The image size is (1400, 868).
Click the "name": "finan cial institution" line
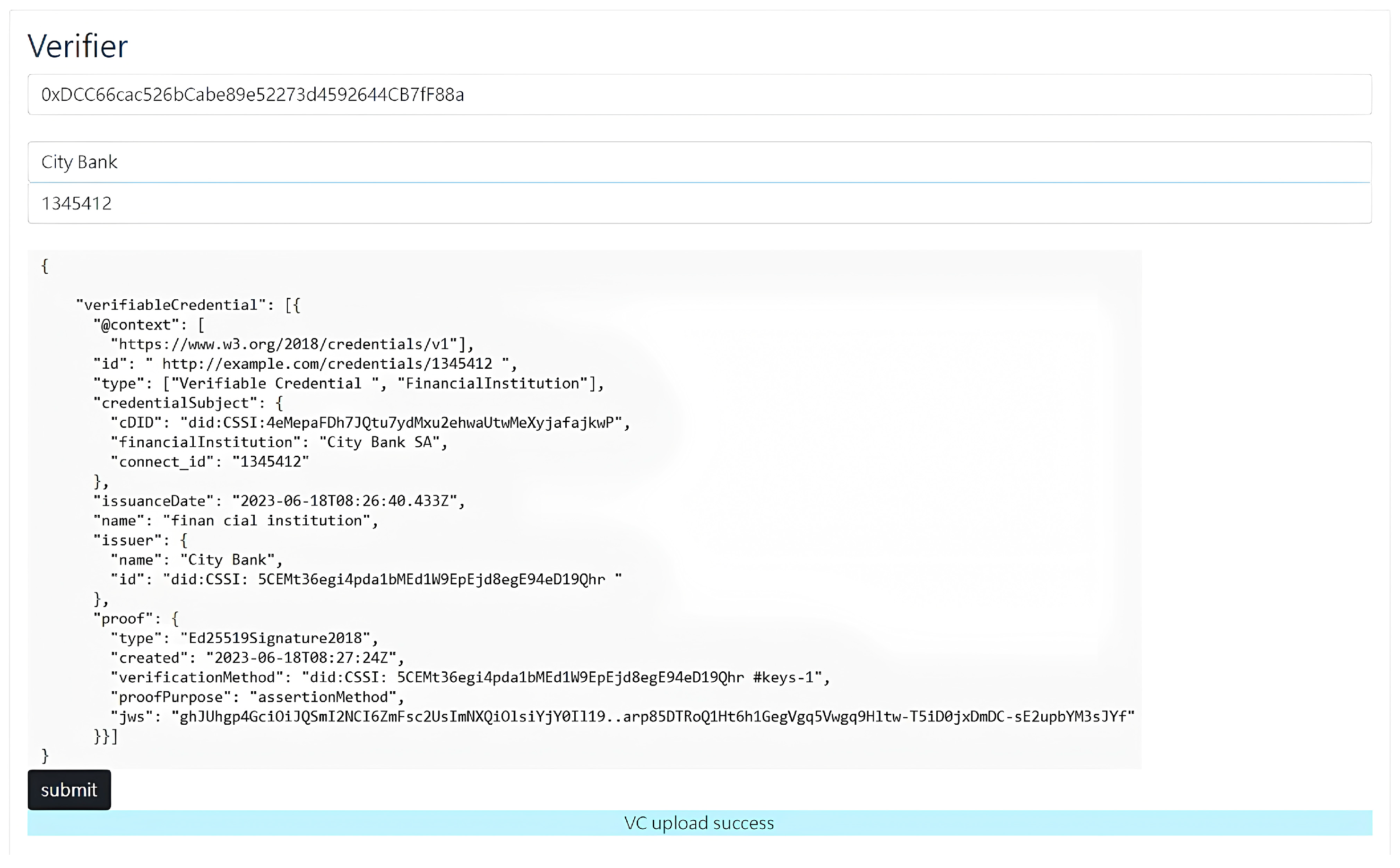tap(236, 521)
